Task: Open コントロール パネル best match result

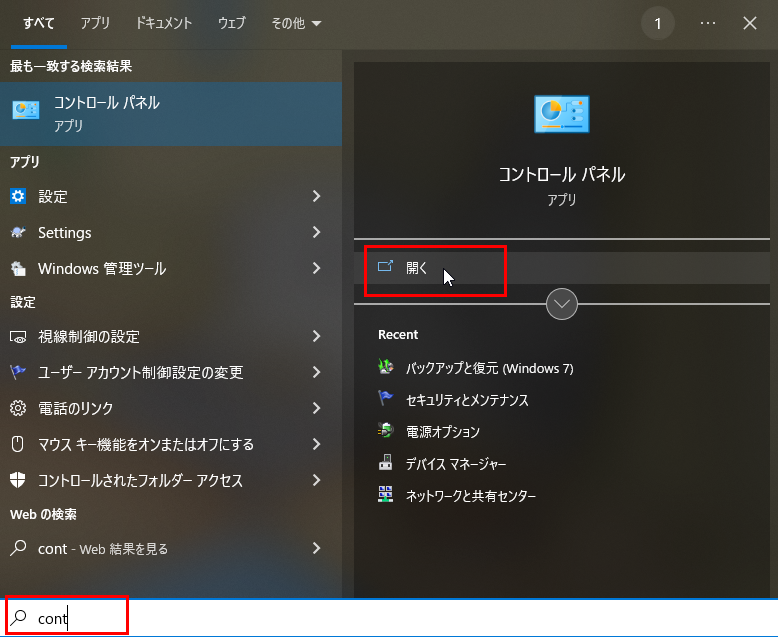Action: [171, 114]
